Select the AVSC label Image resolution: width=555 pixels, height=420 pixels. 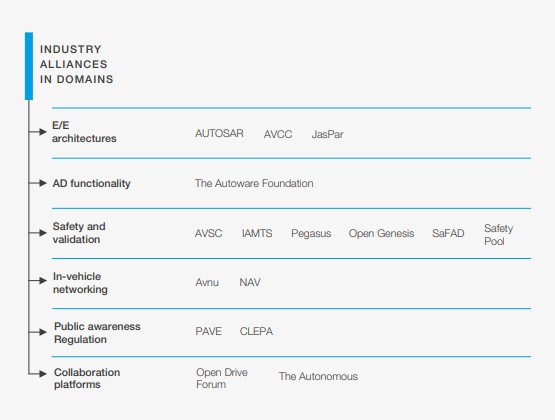[x=208, y=233]
